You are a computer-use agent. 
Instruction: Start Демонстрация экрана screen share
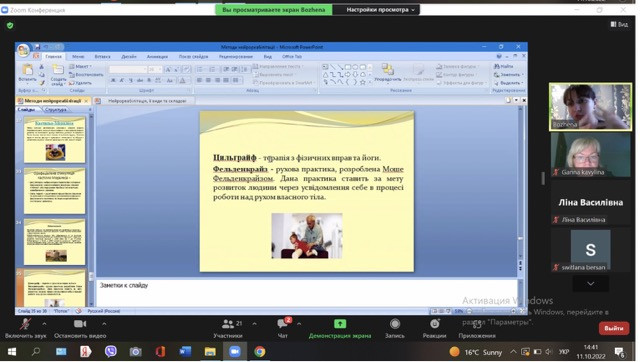tap(340, 328)
